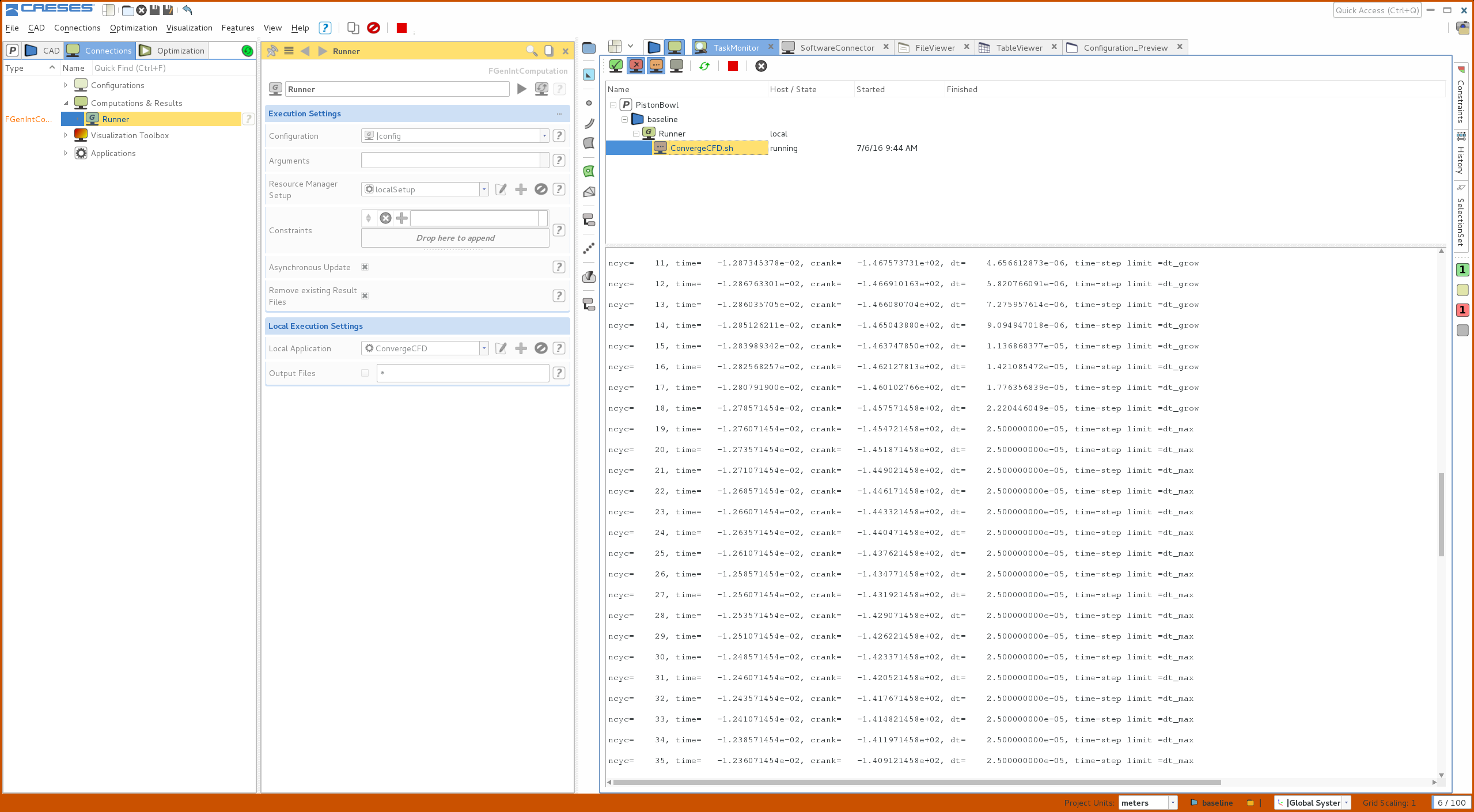The image size is (1474, 812).
Task: Open the help question mark icon beside Help
Action: click(x=325, y=28)
